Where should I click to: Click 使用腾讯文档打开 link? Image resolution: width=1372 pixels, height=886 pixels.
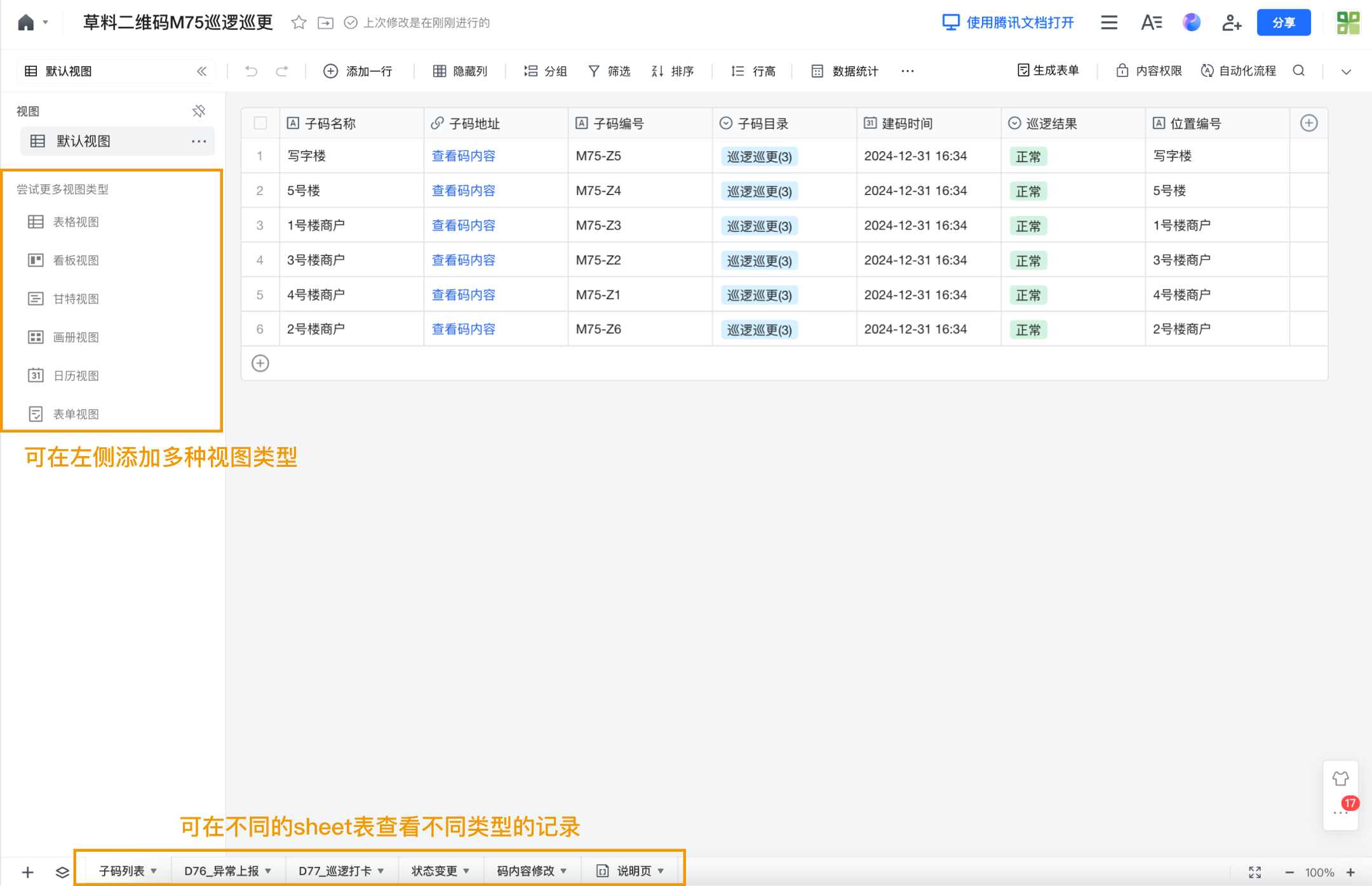click(x=1008, y=23)
